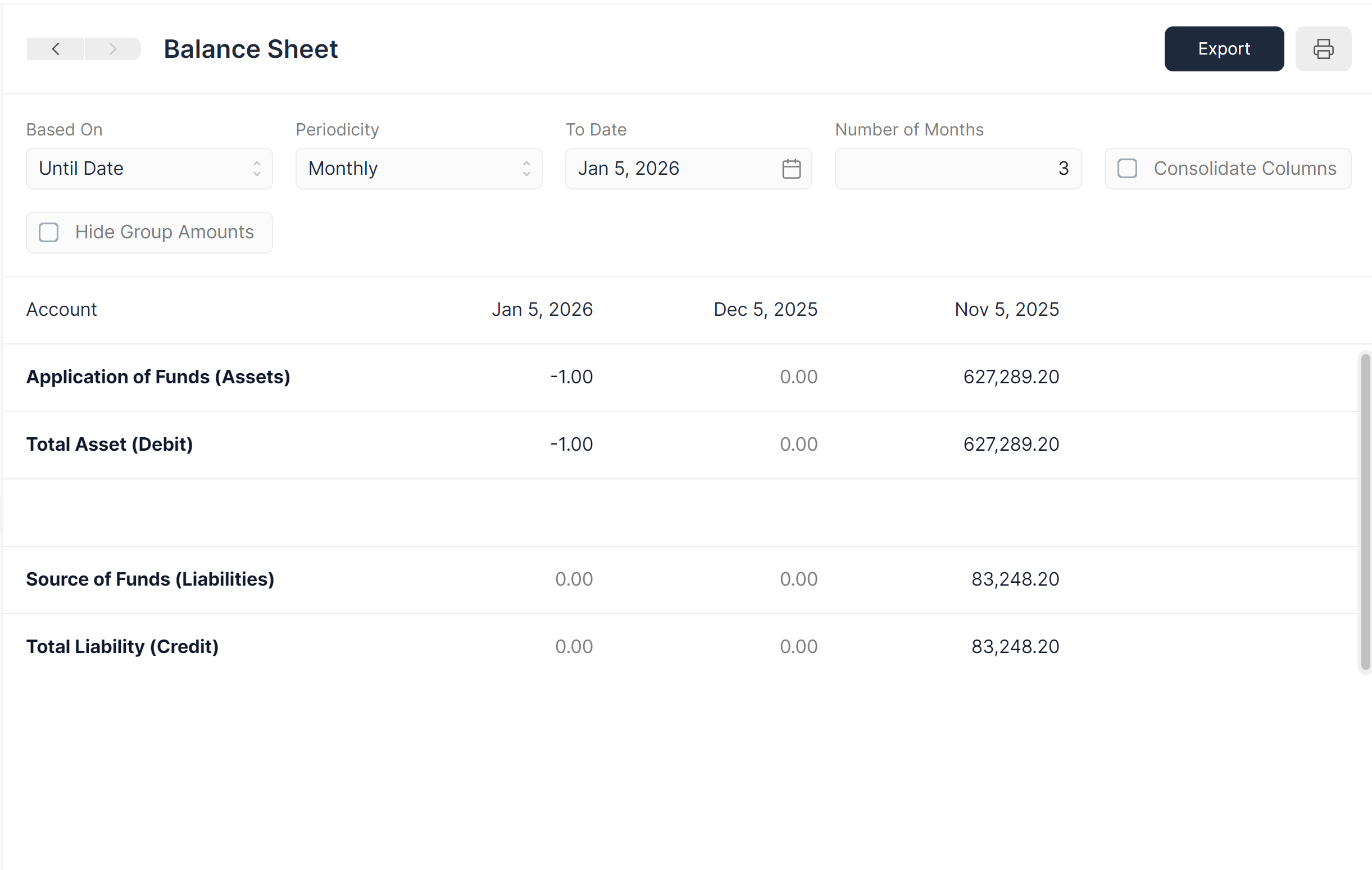
Task: Select the Jan 5, 2026 column header
Action: 542,309
